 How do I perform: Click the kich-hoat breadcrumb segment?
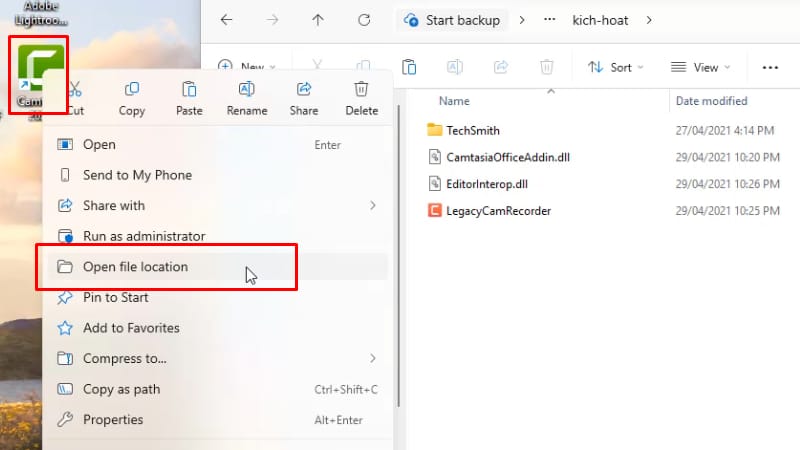tap(600, 20)
